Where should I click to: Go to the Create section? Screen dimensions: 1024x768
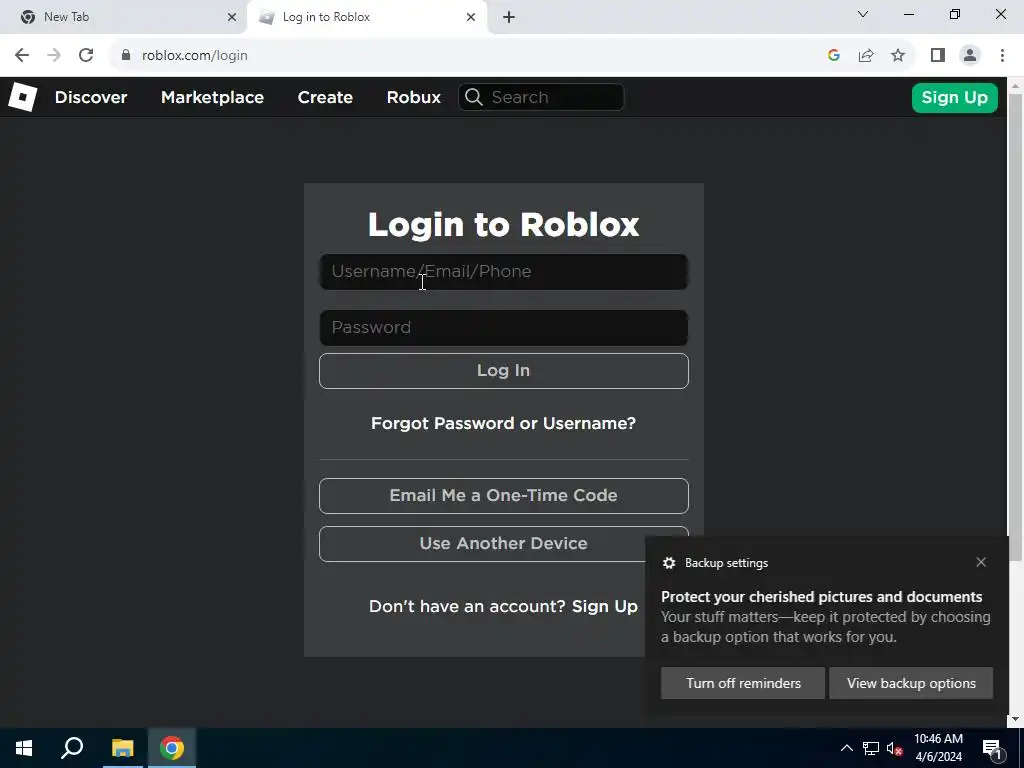pos(325,97)
